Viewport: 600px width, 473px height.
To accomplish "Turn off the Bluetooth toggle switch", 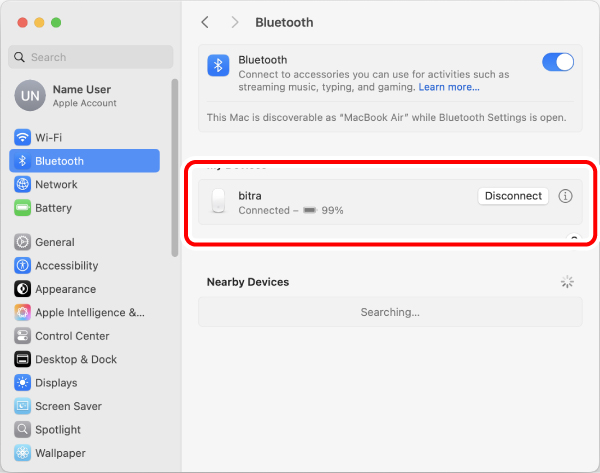I will pos(558,62).
